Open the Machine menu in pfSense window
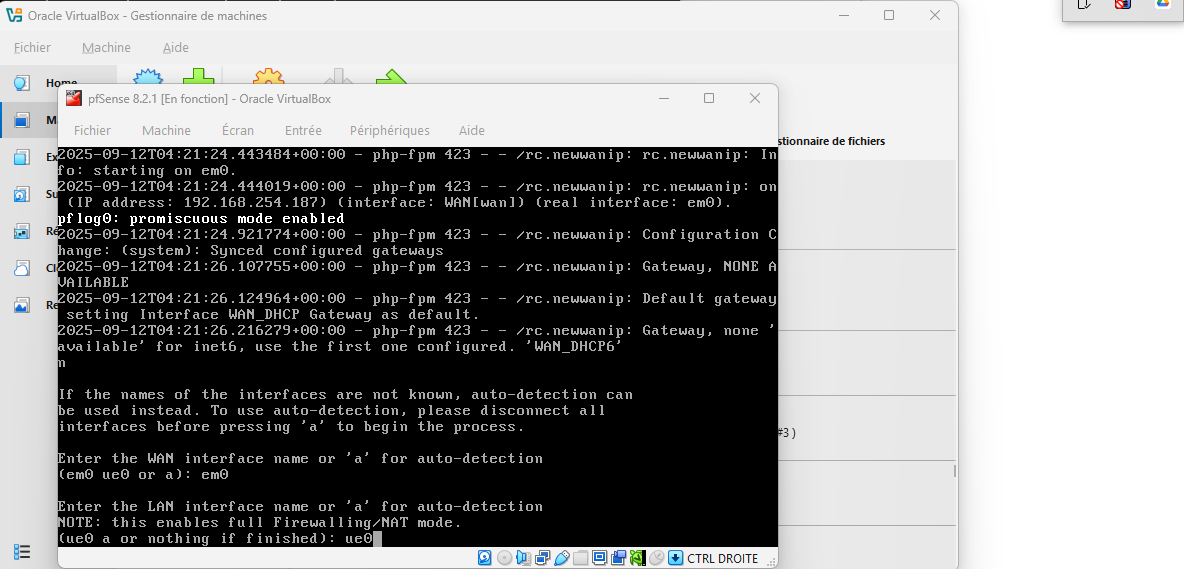Image resolution: width=1184 pixels, height=569 pixels. (x=166, y=130)
